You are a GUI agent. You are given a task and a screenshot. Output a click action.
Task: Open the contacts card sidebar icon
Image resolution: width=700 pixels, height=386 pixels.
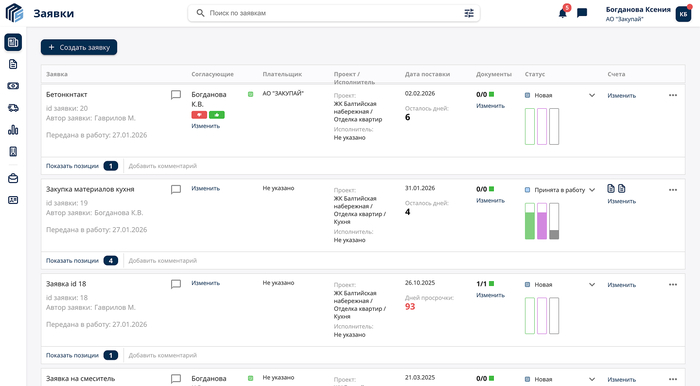coord(13,200)
